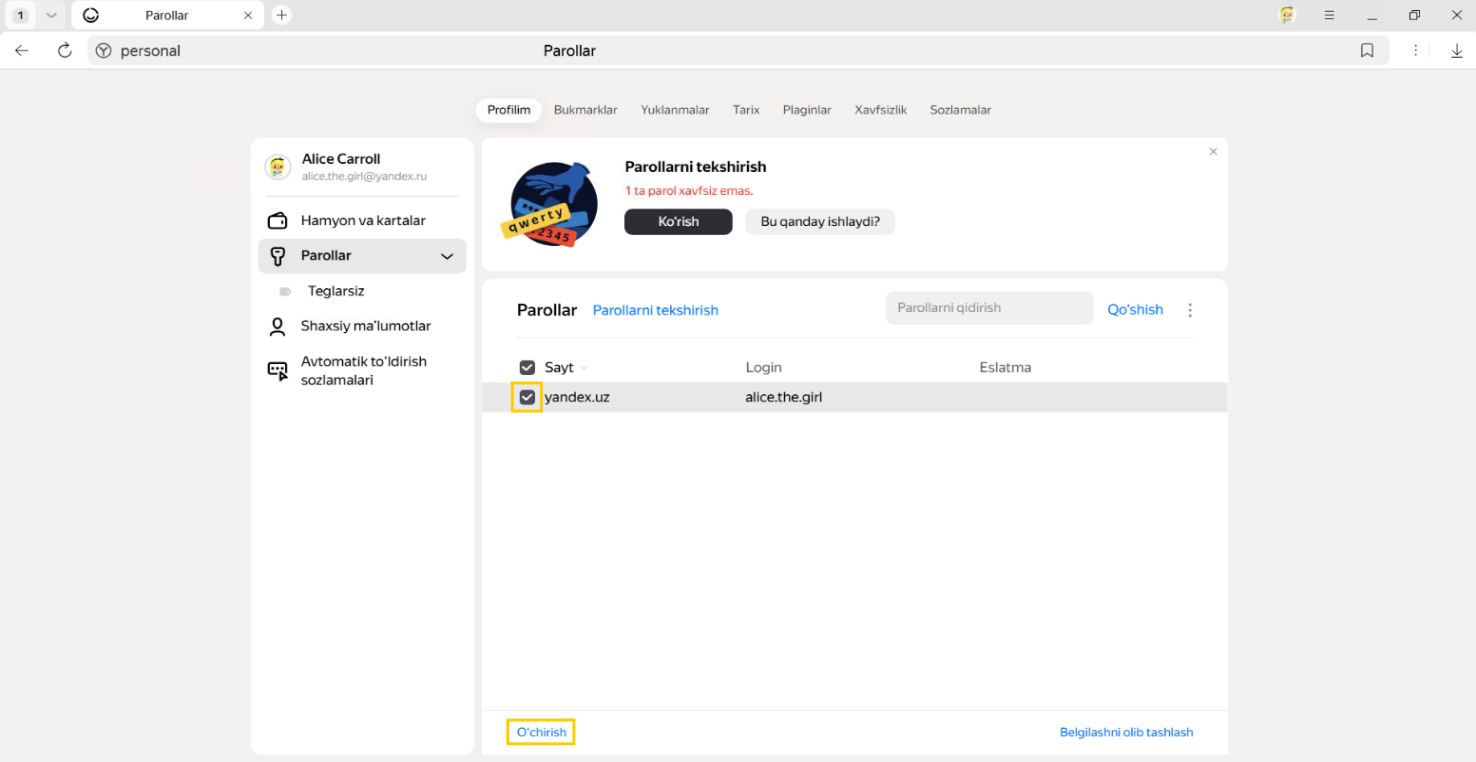Click the O'chirish delete link

[541, 733]
